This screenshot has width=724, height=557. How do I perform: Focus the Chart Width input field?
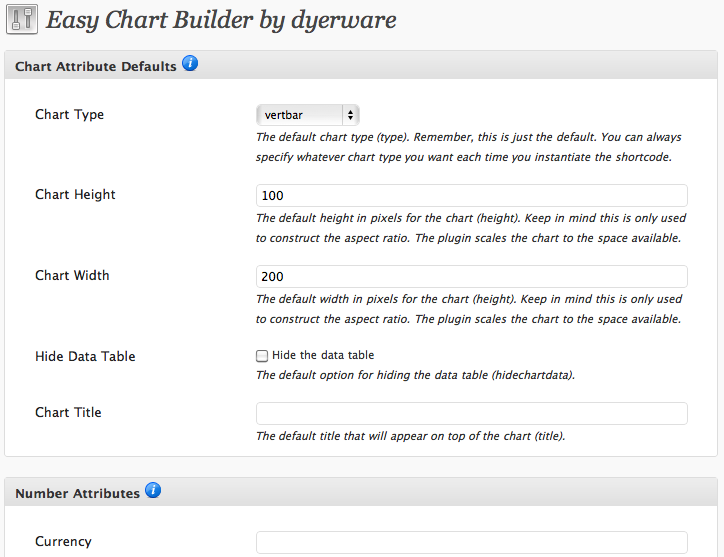(472, 276)
